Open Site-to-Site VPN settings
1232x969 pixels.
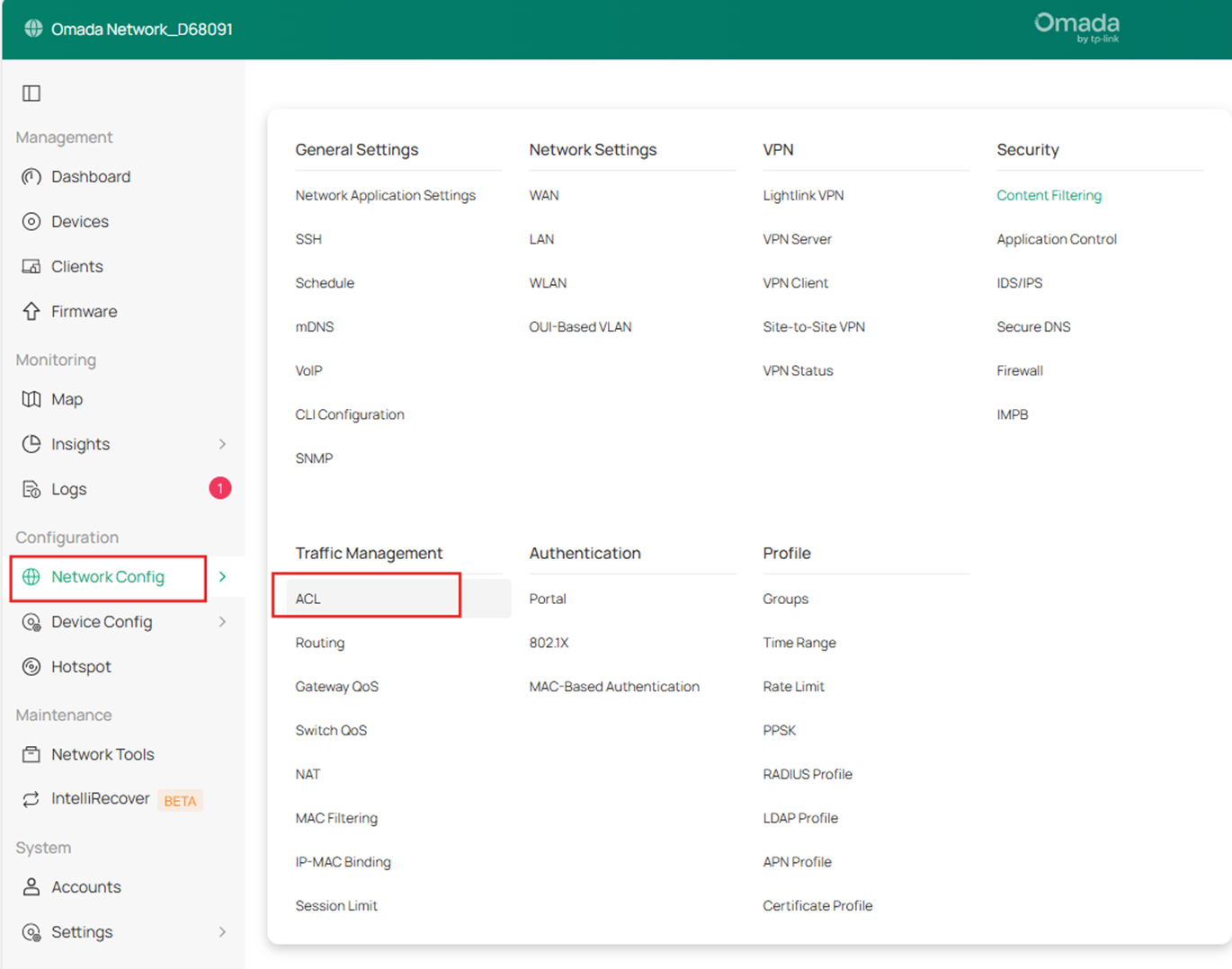814,327
